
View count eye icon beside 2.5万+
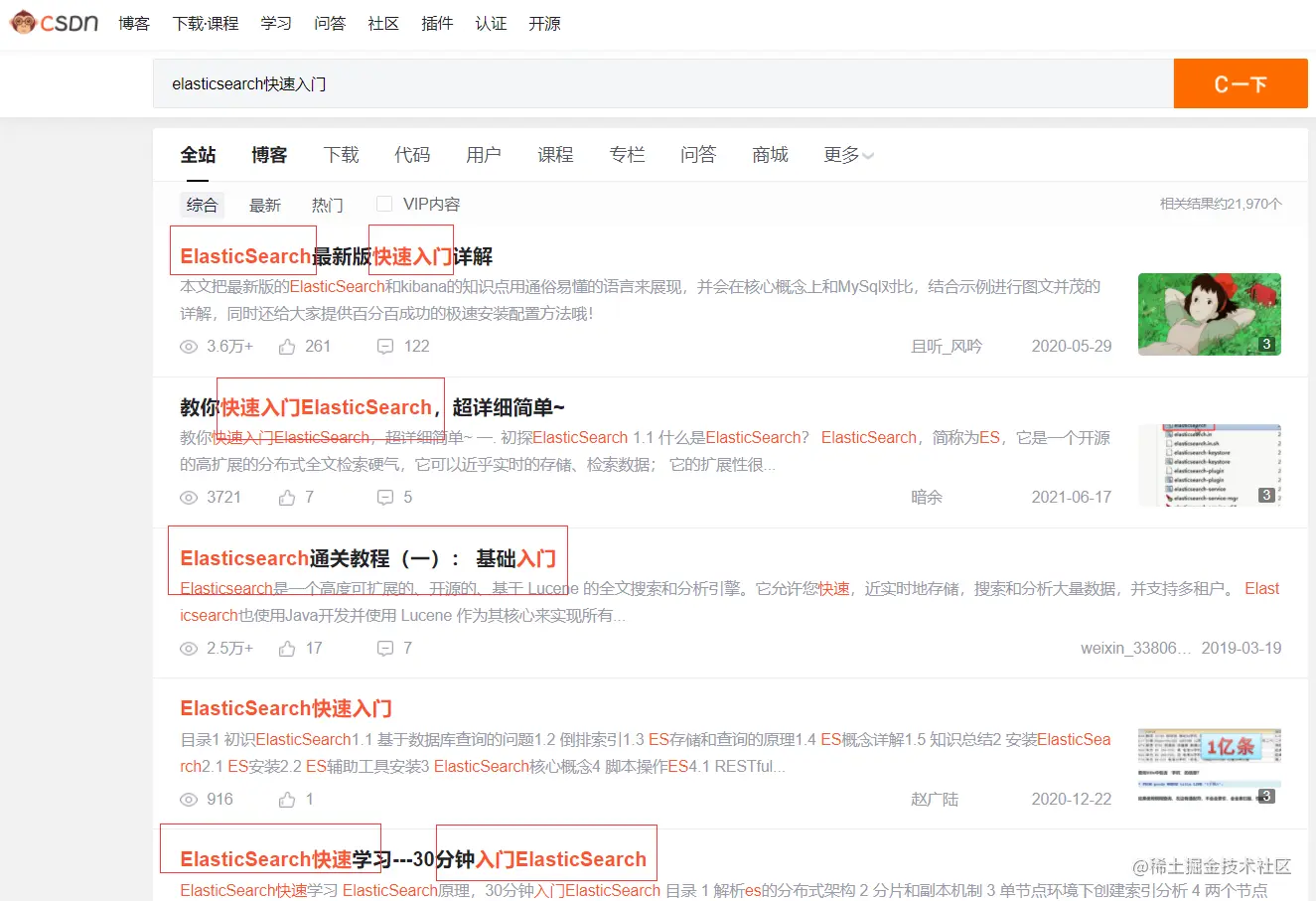189,649
